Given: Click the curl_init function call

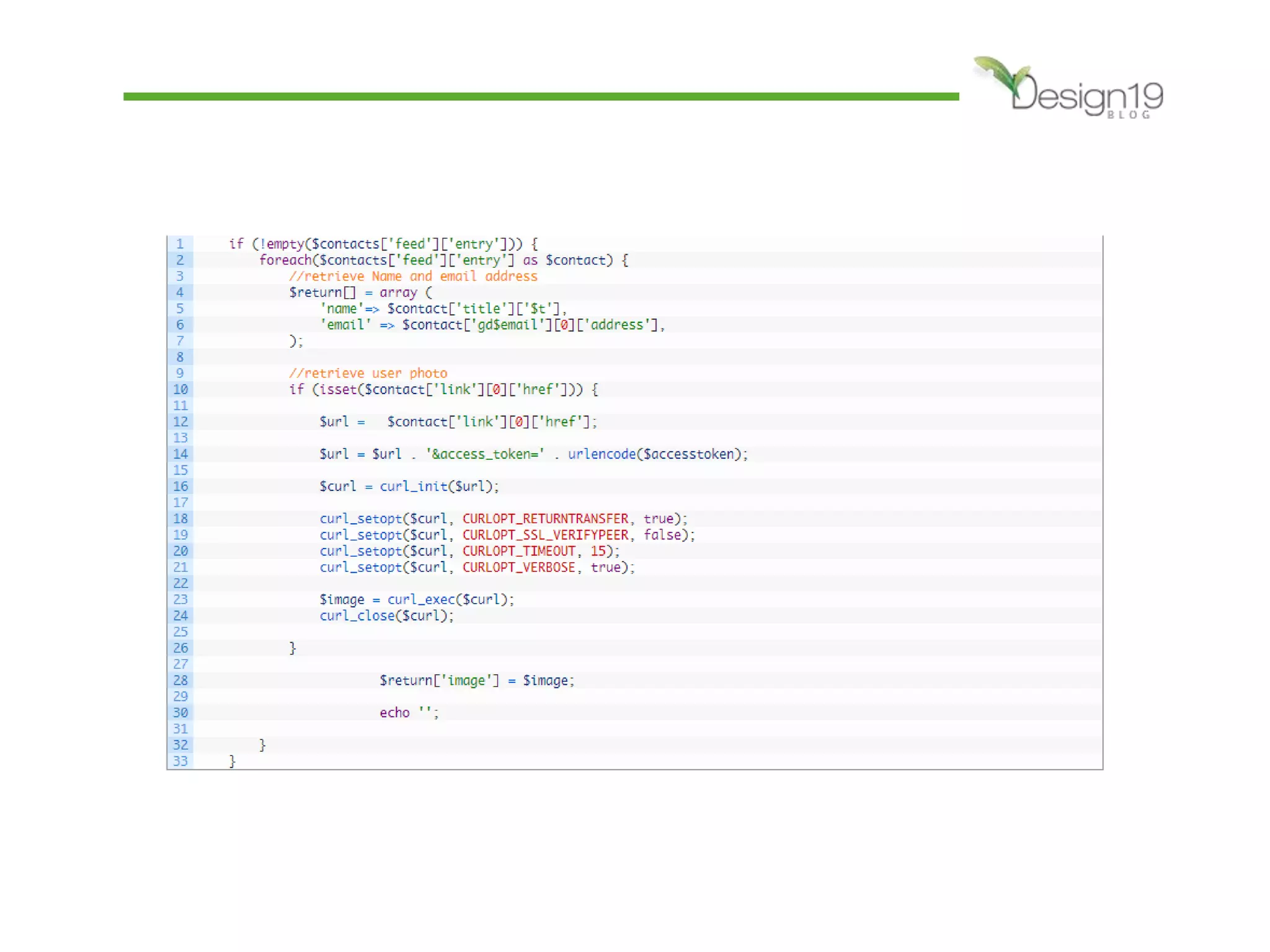Looking at the screenshot, I should (x=413, y=487).
